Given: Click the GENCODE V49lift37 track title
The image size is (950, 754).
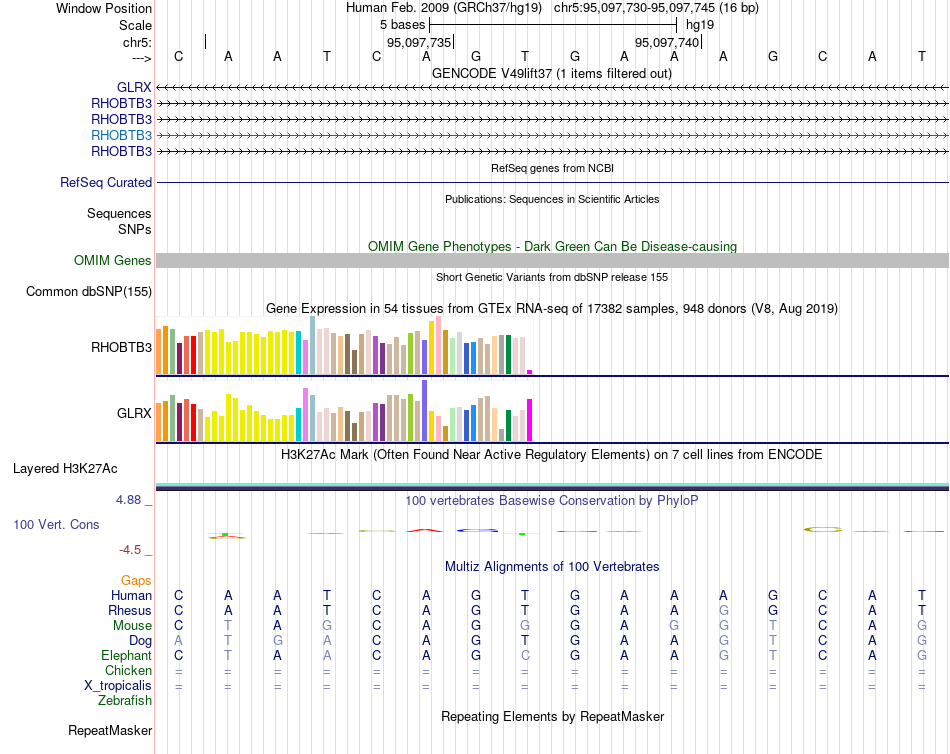Looking at the screenshot, I should pyautogui.click(x=552, y=74).
